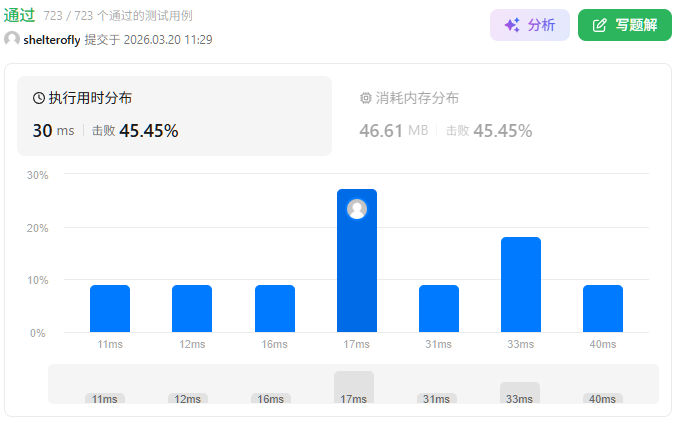Screen dimensions: 678x421
Task: Click the clock icon beside 执行用时分布
Action: 39,98
